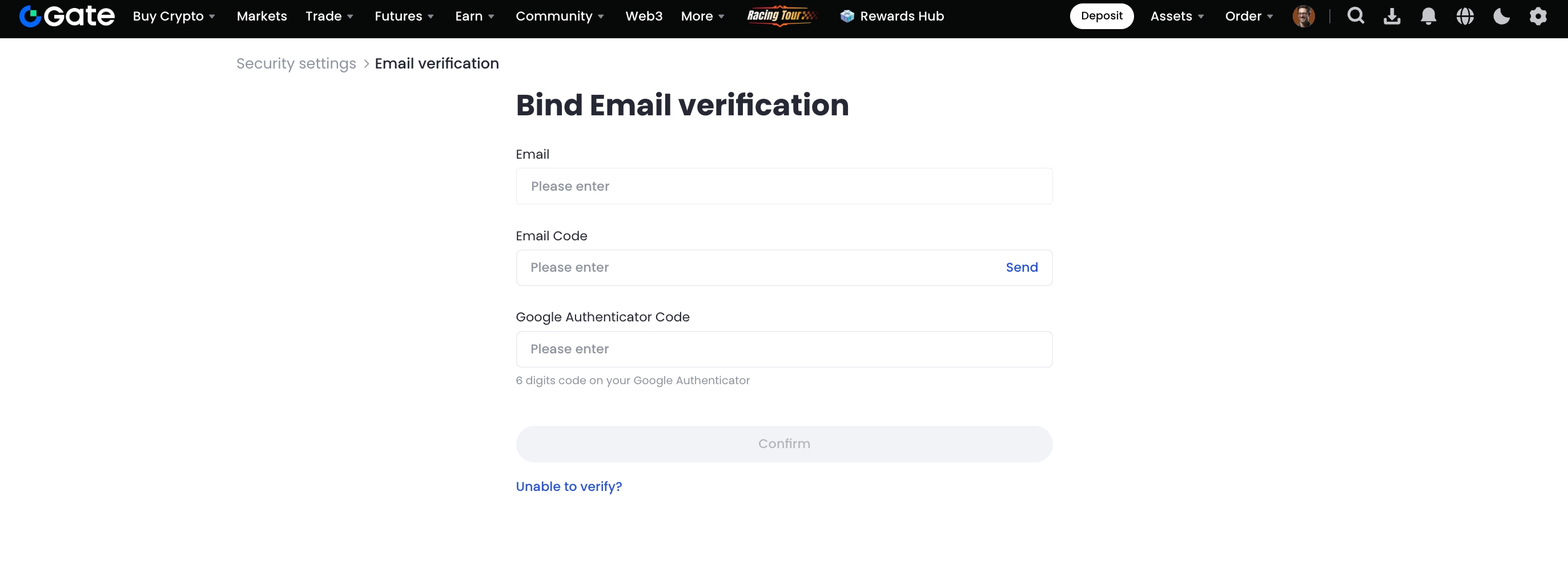
Task: Click the Unable to verify? link
Action: [569, 486]
